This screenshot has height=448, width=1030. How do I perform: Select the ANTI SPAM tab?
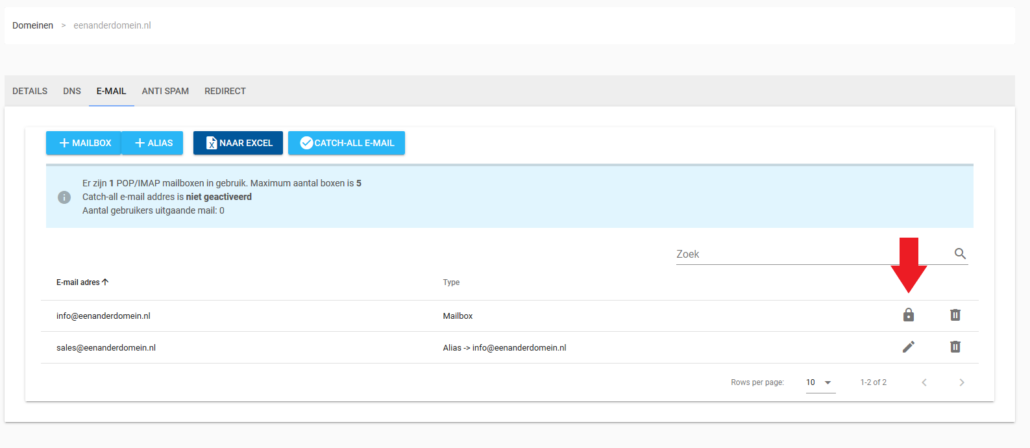pos(165,91)
